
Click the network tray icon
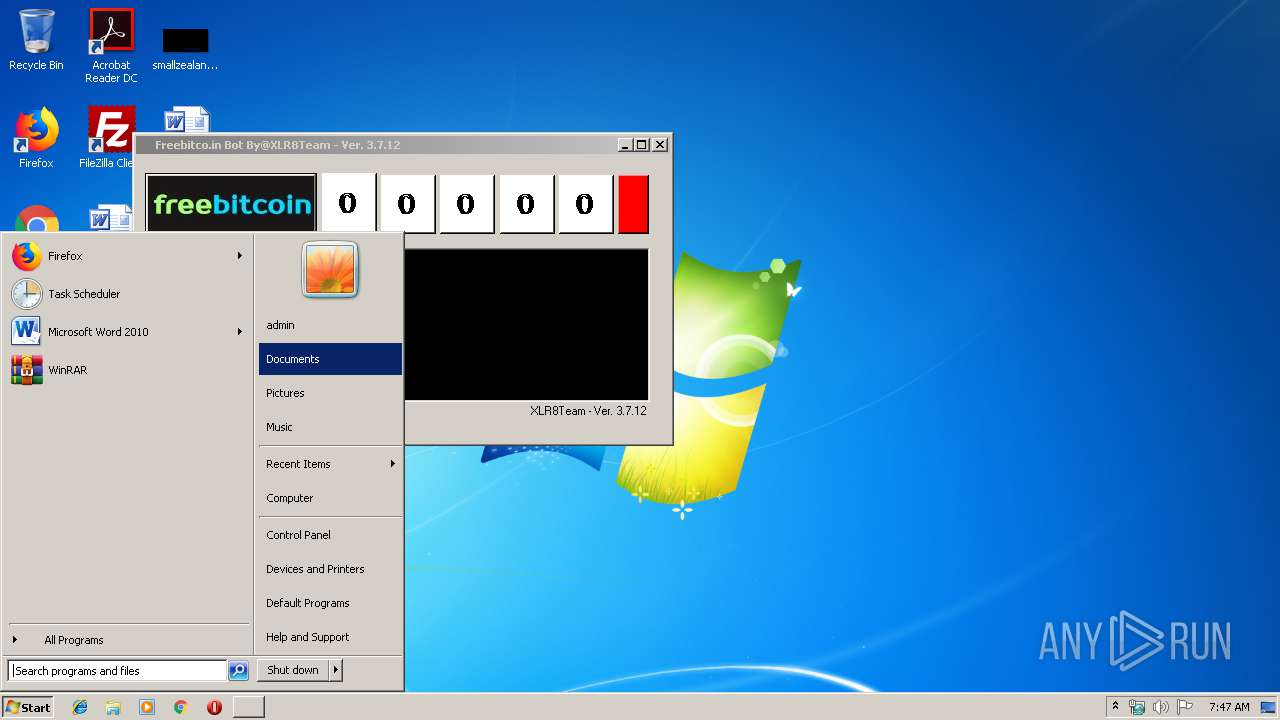[1137, 707]
